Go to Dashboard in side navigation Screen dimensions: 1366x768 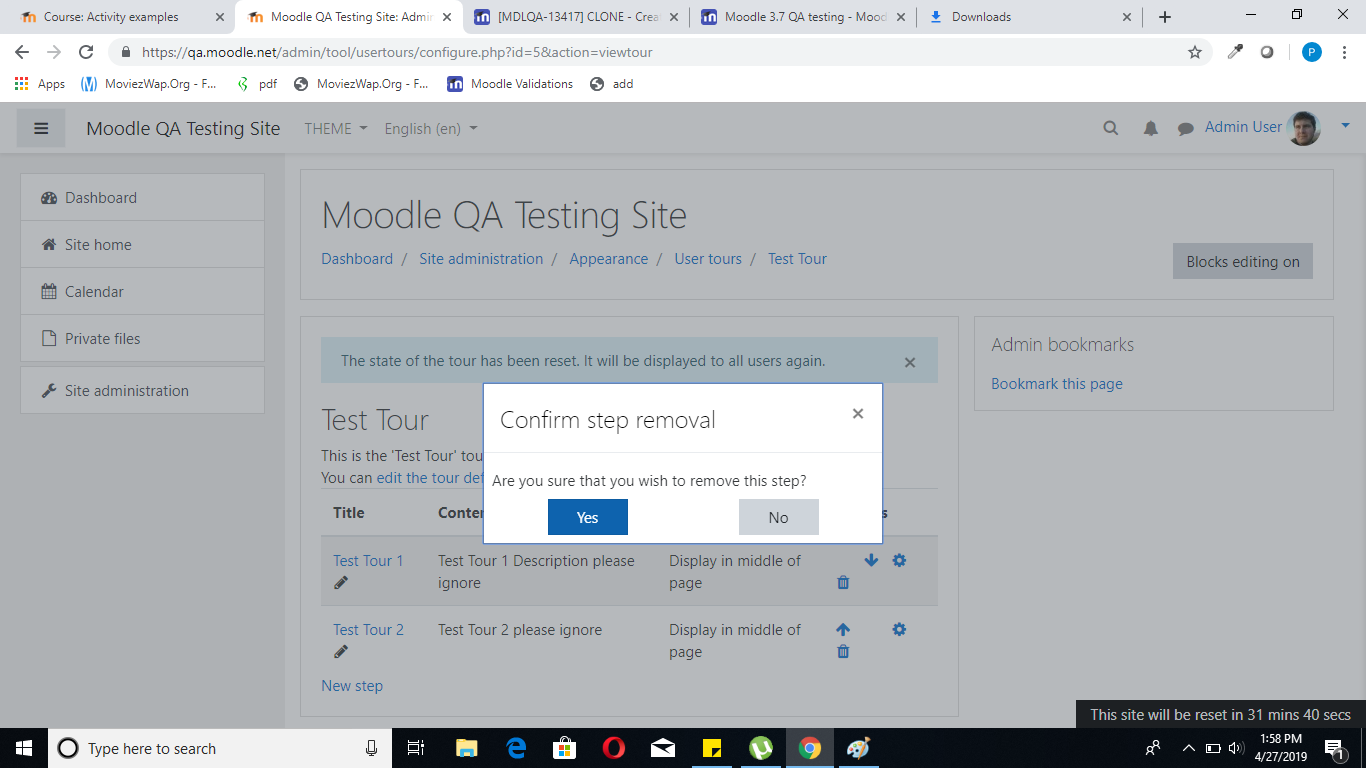142,197
